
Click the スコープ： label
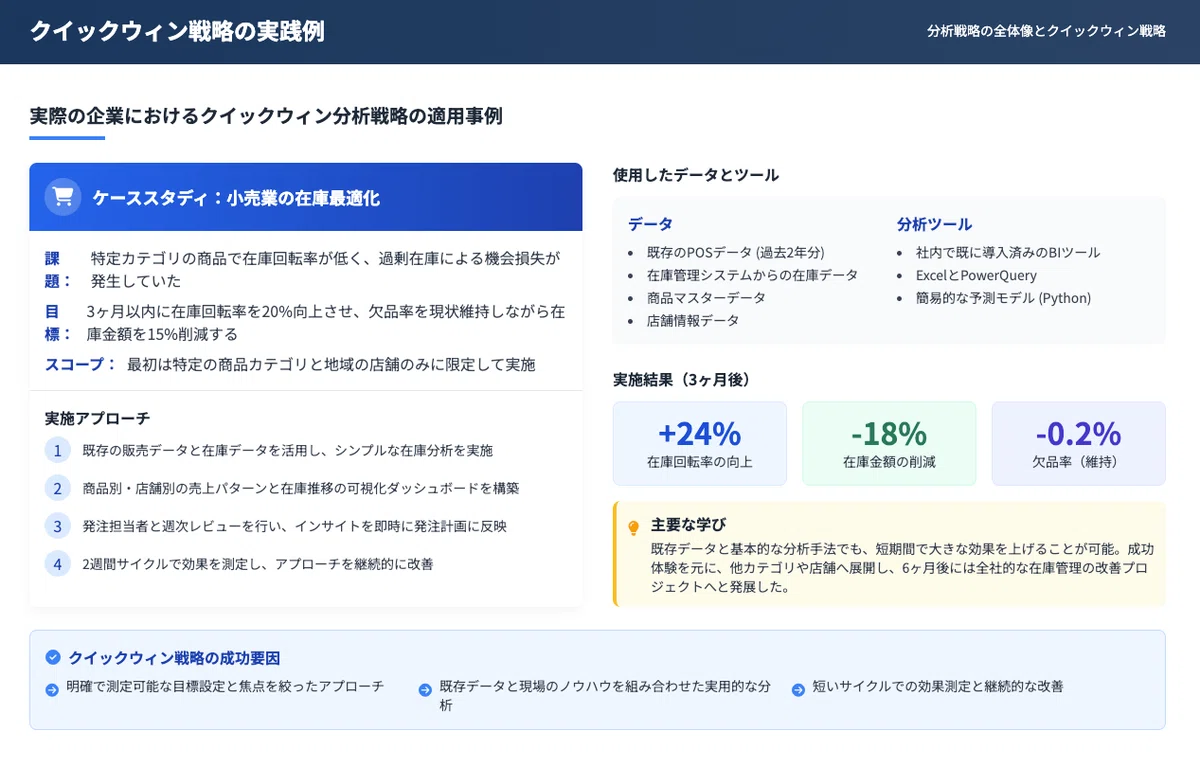[x=81, y=364]
